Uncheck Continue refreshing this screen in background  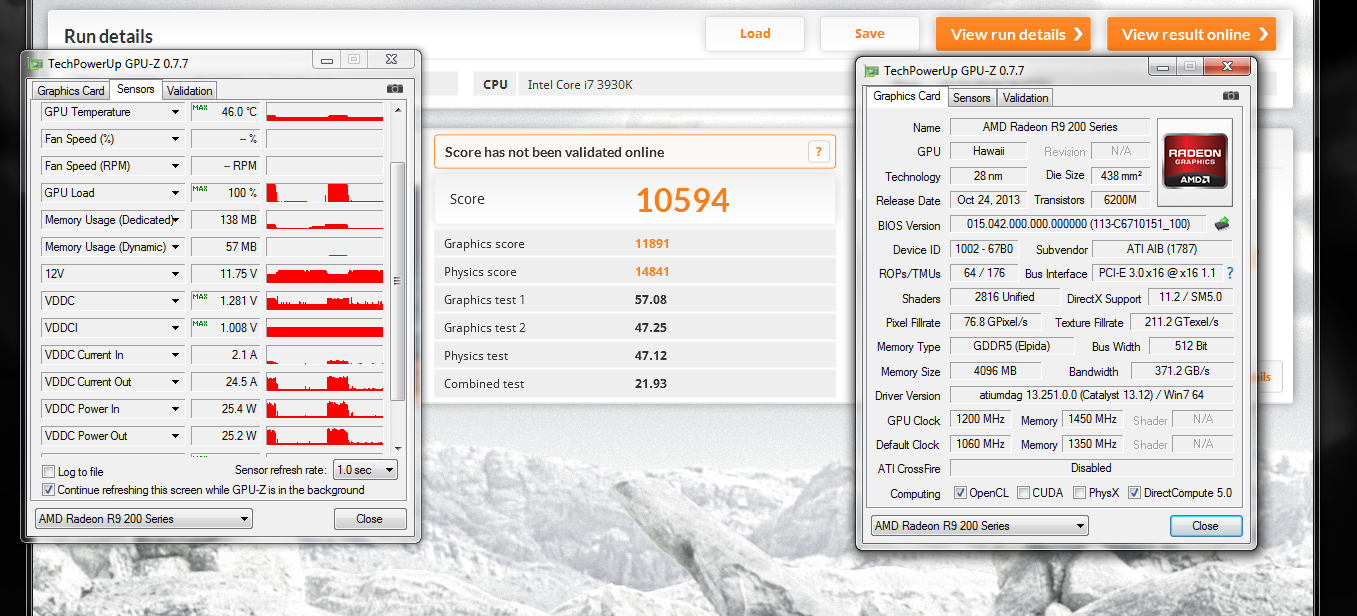click(x=48, y=490)
